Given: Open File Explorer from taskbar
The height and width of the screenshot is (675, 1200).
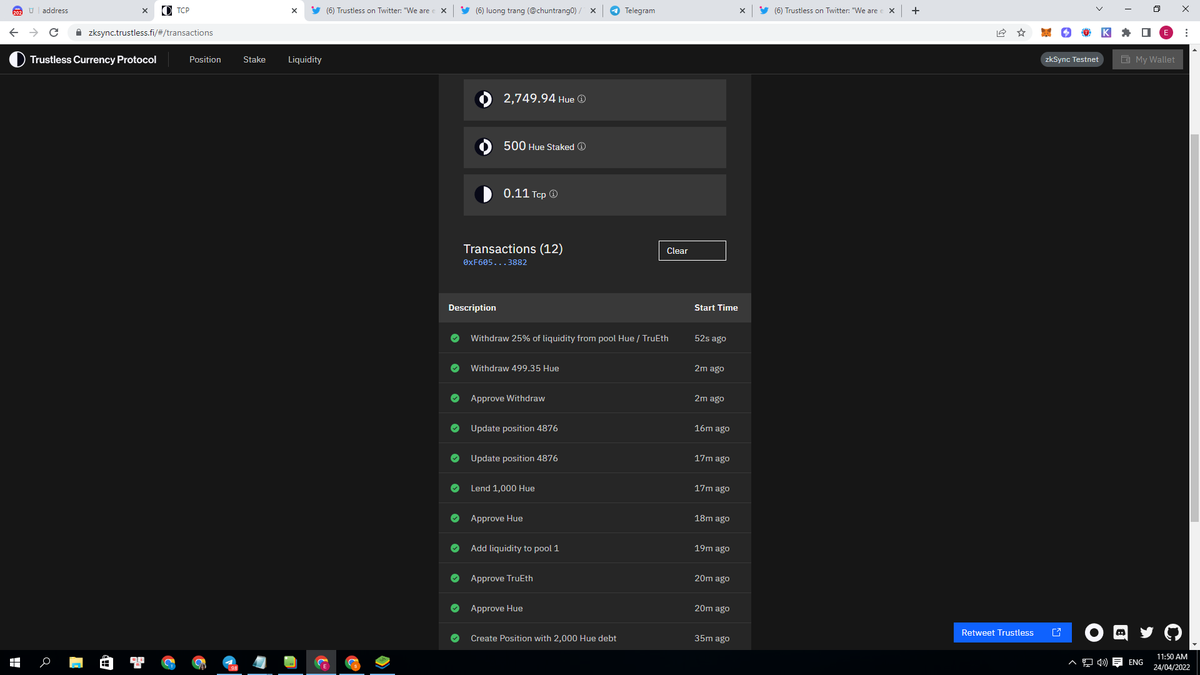Looking at the screenshot, I should [x=77, y=662].
